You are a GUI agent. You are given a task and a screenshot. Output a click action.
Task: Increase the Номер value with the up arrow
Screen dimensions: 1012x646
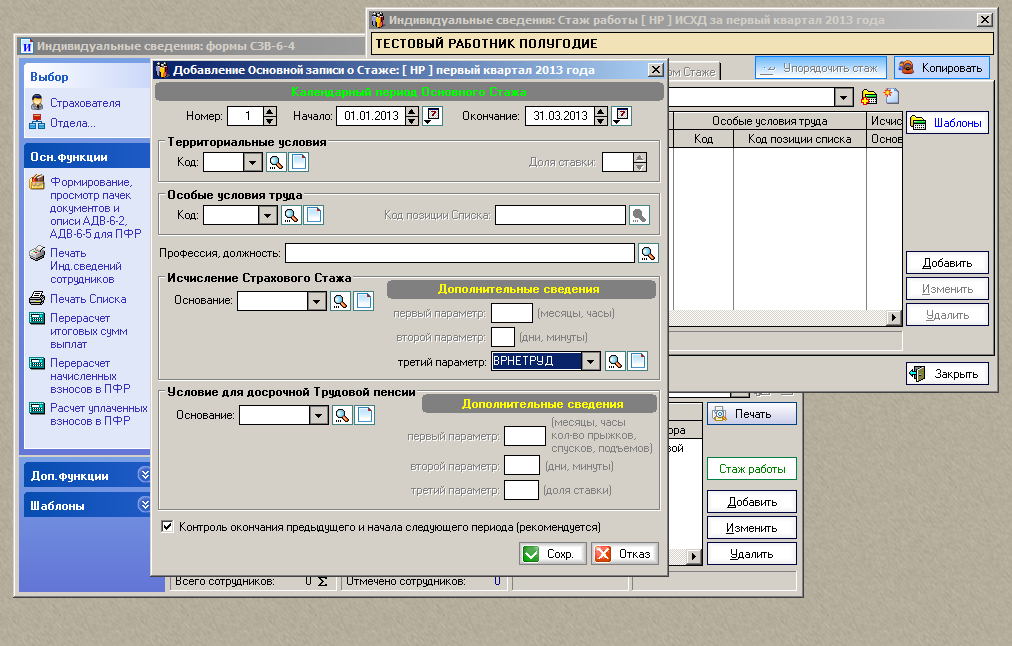click(x=269, y=111)
